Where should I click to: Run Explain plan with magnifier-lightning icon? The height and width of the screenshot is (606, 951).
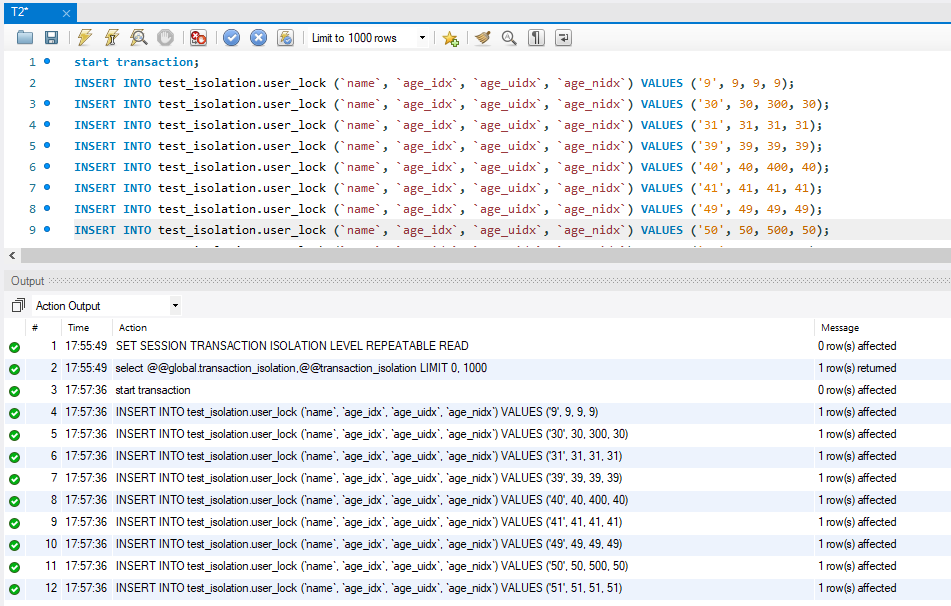pyautogui.click(x=139, y=38)
